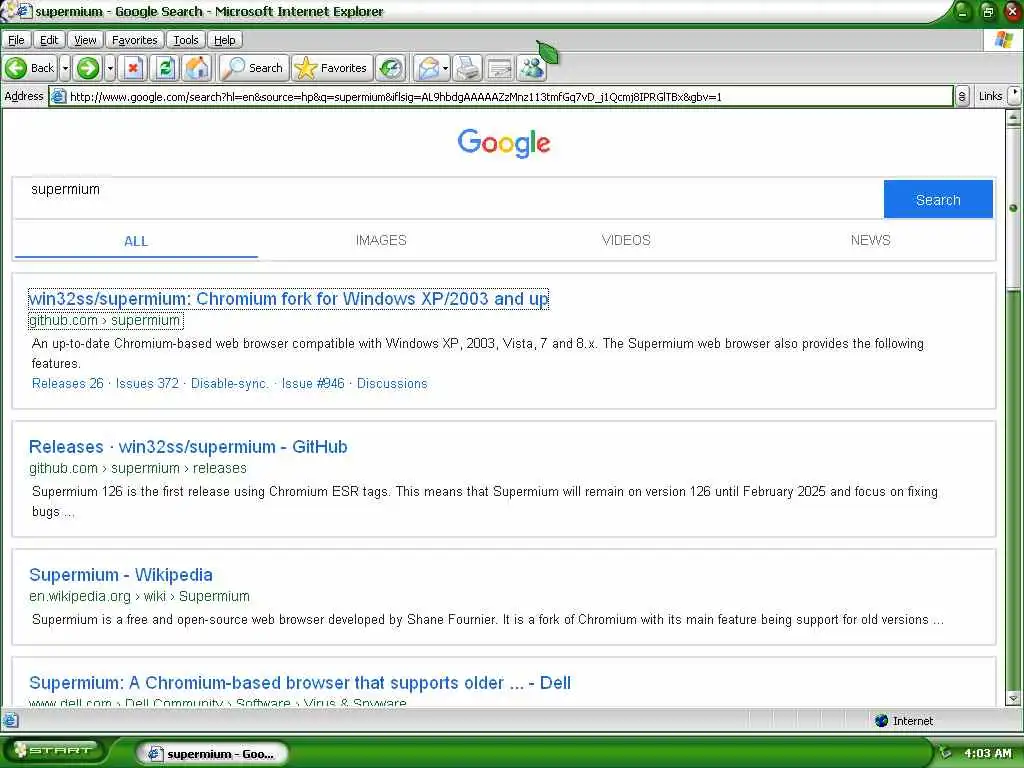
Task: Stop page loading with the red X icon
Action: pyautogui.click(x=133, y=68)
